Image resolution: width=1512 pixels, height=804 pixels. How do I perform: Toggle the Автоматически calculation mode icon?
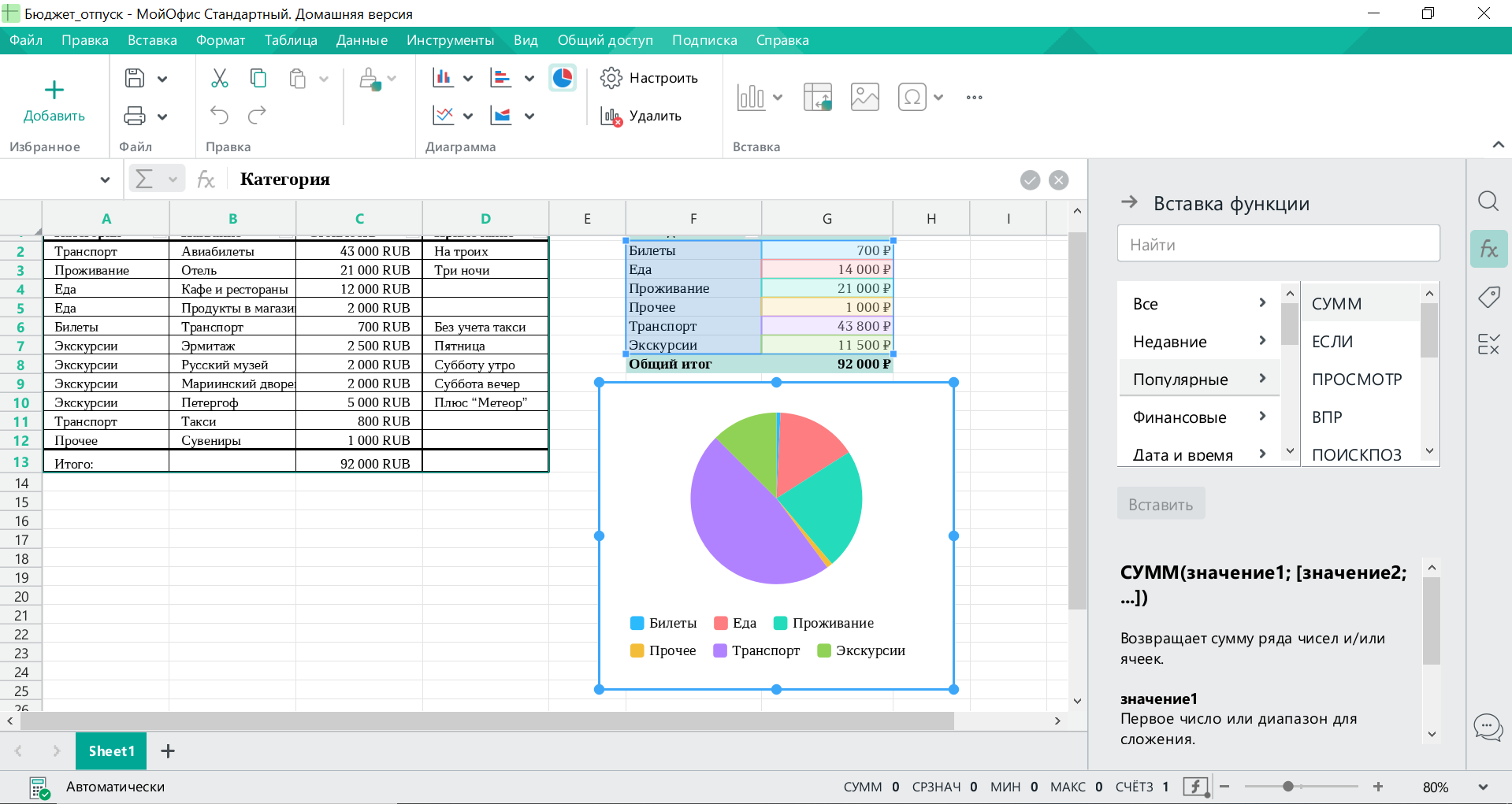pyautogui.click(x=39, y=787)
